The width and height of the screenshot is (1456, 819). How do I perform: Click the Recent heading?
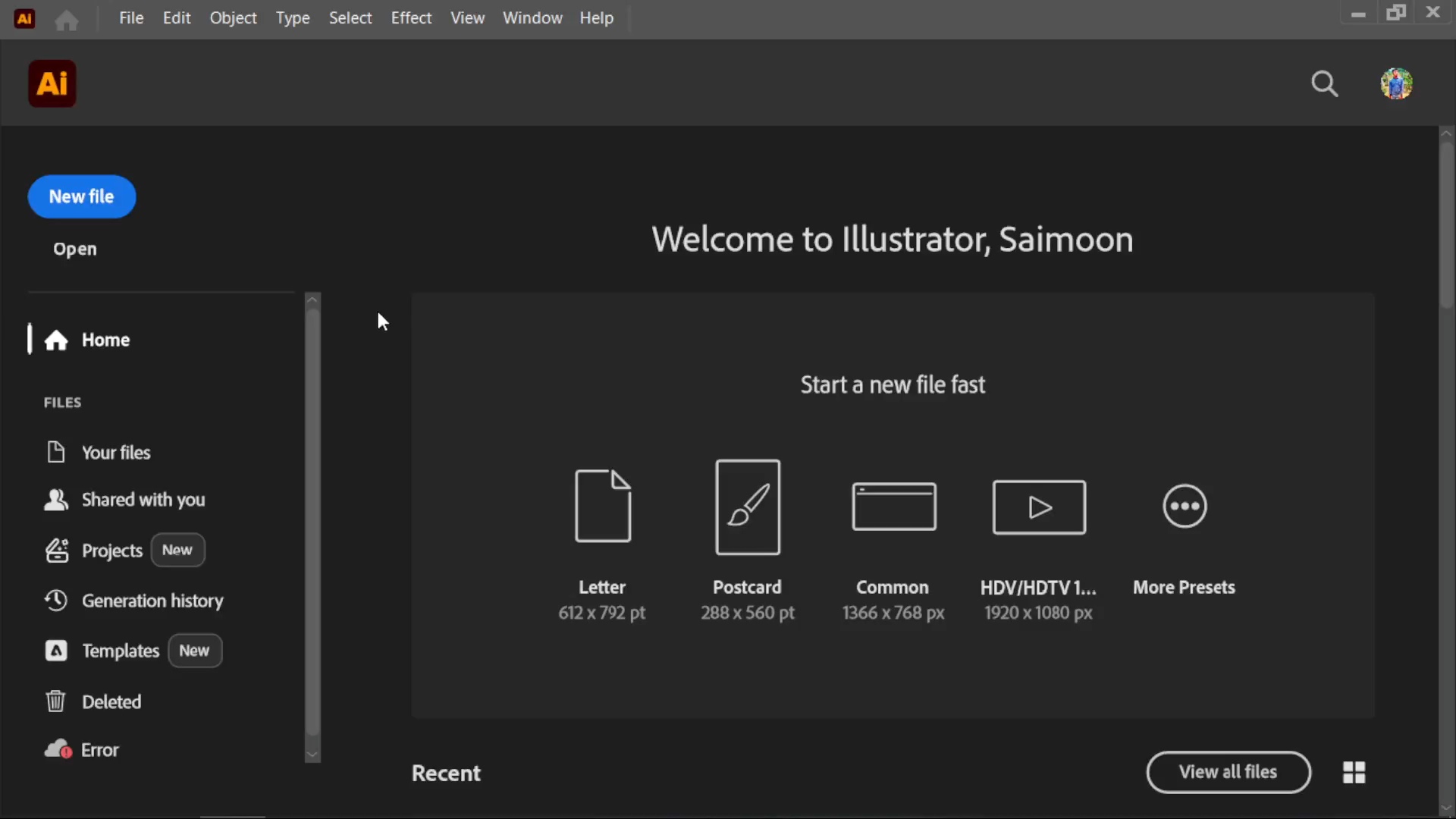pyautogui.click(x=446, y=773)
